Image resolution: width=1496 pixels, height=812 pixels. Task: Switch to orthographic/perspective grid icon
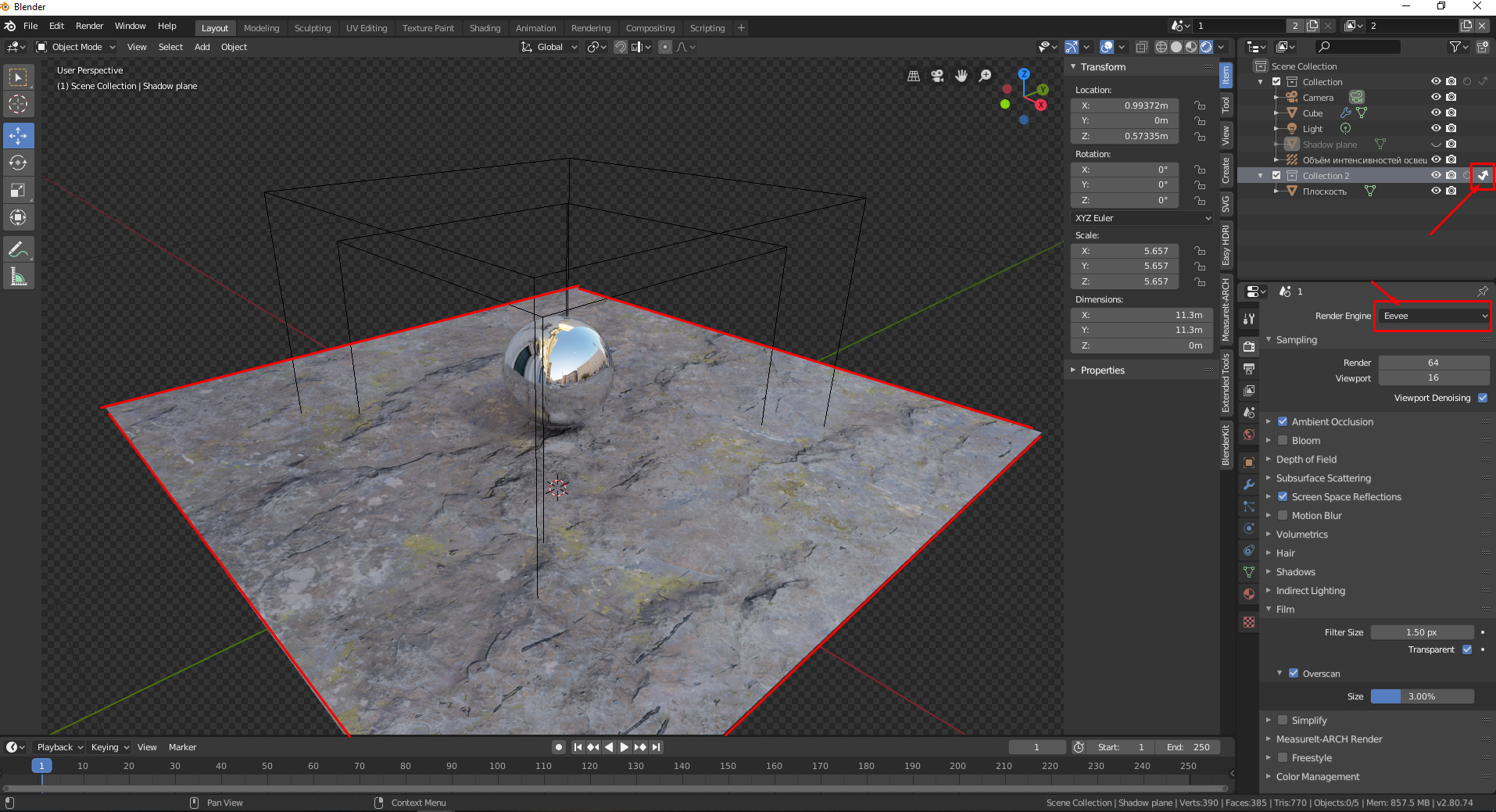coord(913,76)
